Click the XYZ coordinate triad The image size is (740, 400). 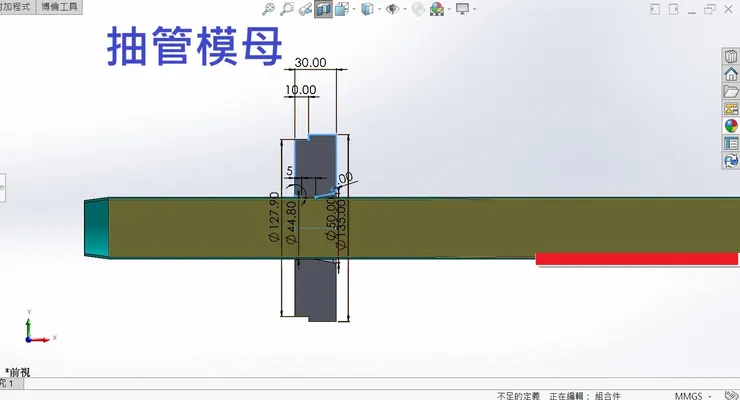coord(40,327)
